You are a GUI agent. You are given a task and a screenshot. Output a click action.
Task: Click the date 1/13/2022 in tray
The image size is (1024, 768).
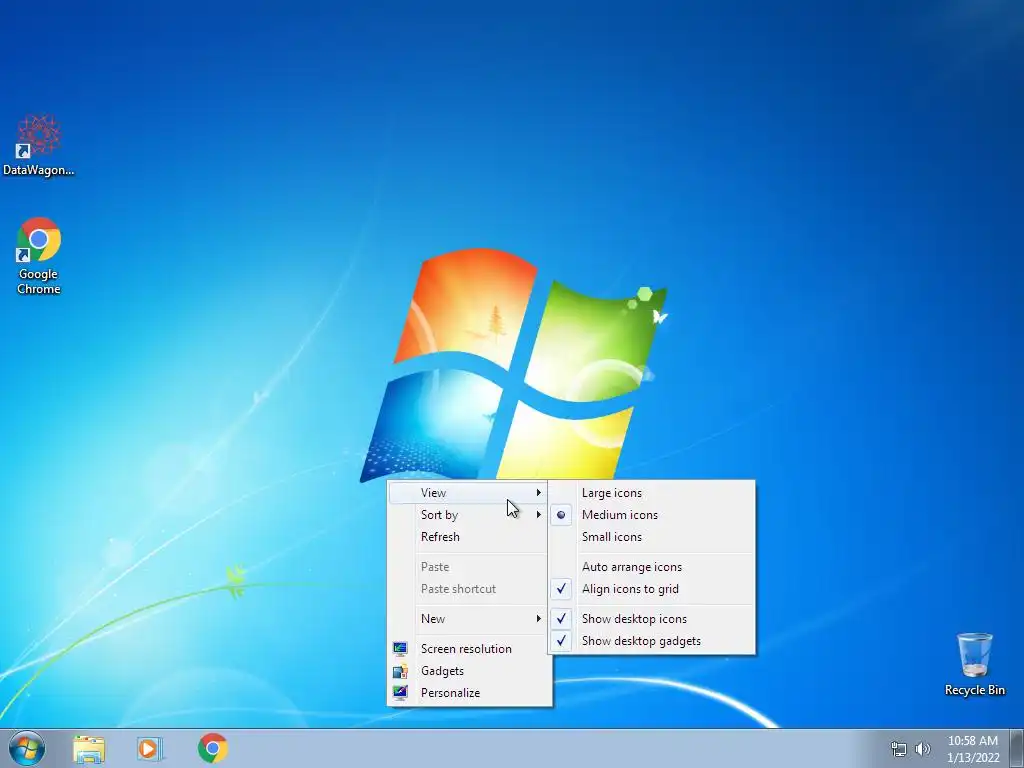[973, 758]
